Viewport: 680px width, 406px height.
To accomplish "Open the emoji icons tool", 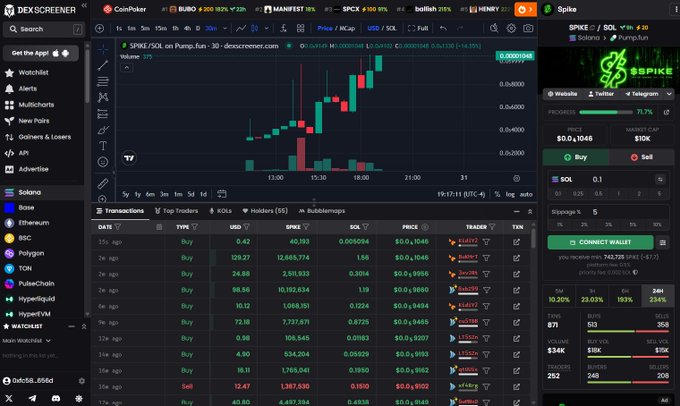I will pos(103,162).
